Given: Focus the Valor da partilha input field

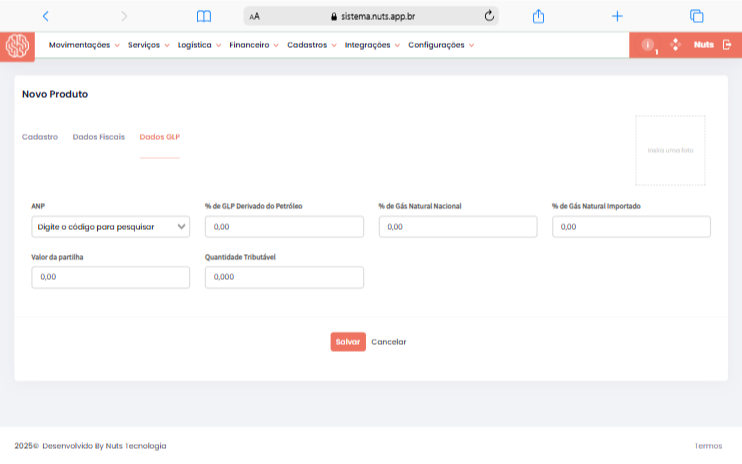Looking at the screenshot, I should (x=110, y=277).
